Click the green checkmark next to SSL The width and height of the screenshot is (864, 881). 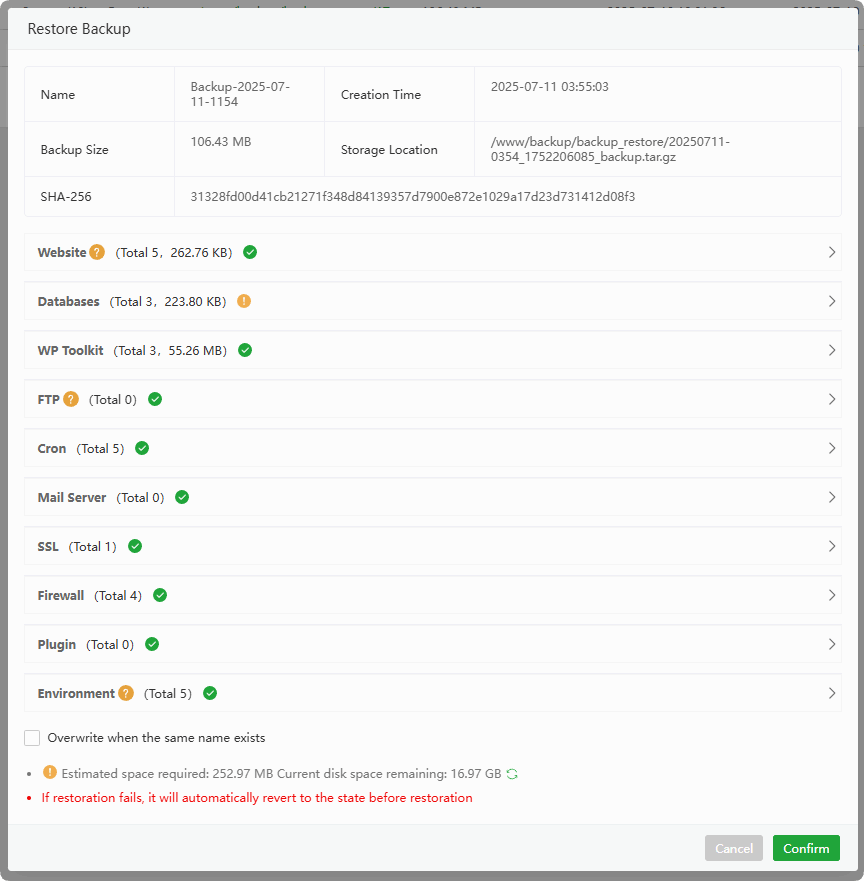tap(135, 546)
